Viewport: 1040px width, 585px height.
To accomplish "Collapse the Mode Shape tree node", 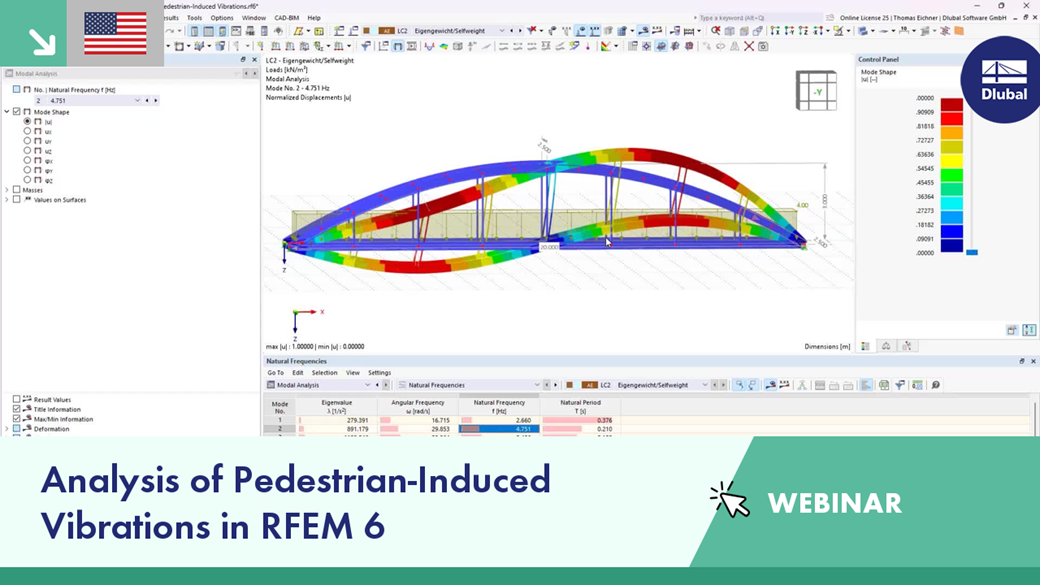I will [x=7, y=111].
